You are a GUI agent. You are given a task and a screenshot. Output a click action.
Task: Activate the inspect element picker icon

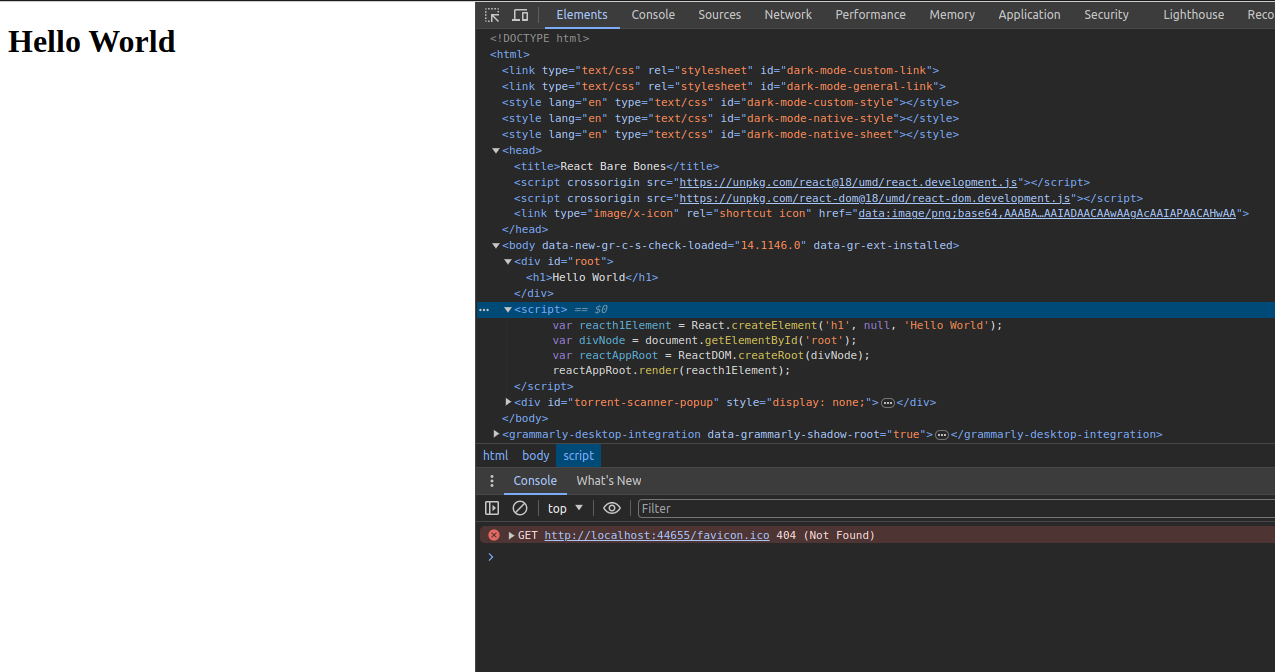[x=492, y=15]
